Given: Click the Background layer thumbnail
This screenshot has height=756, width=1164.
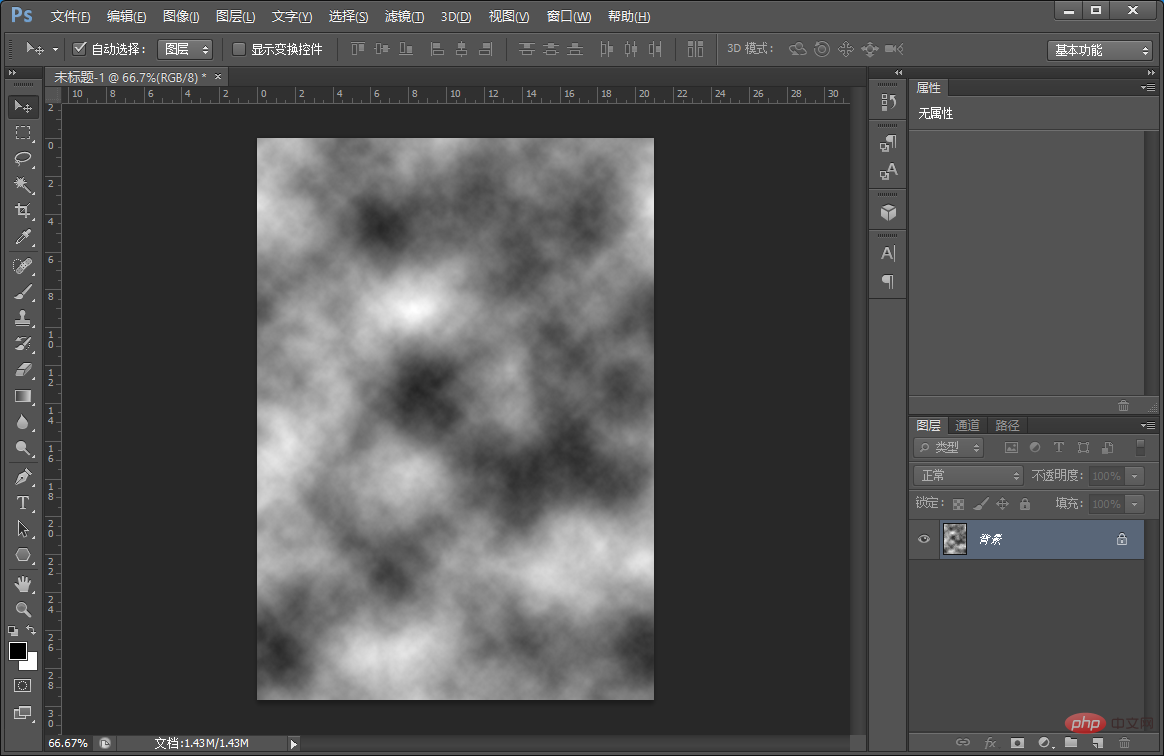Looking at the screenshot, I should pos(955,539).
